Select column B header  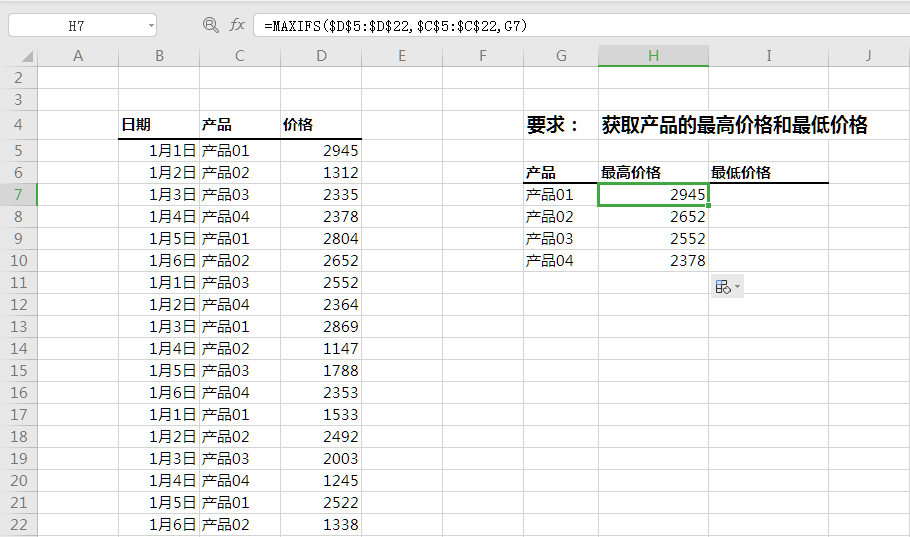[x=159, y=56]
